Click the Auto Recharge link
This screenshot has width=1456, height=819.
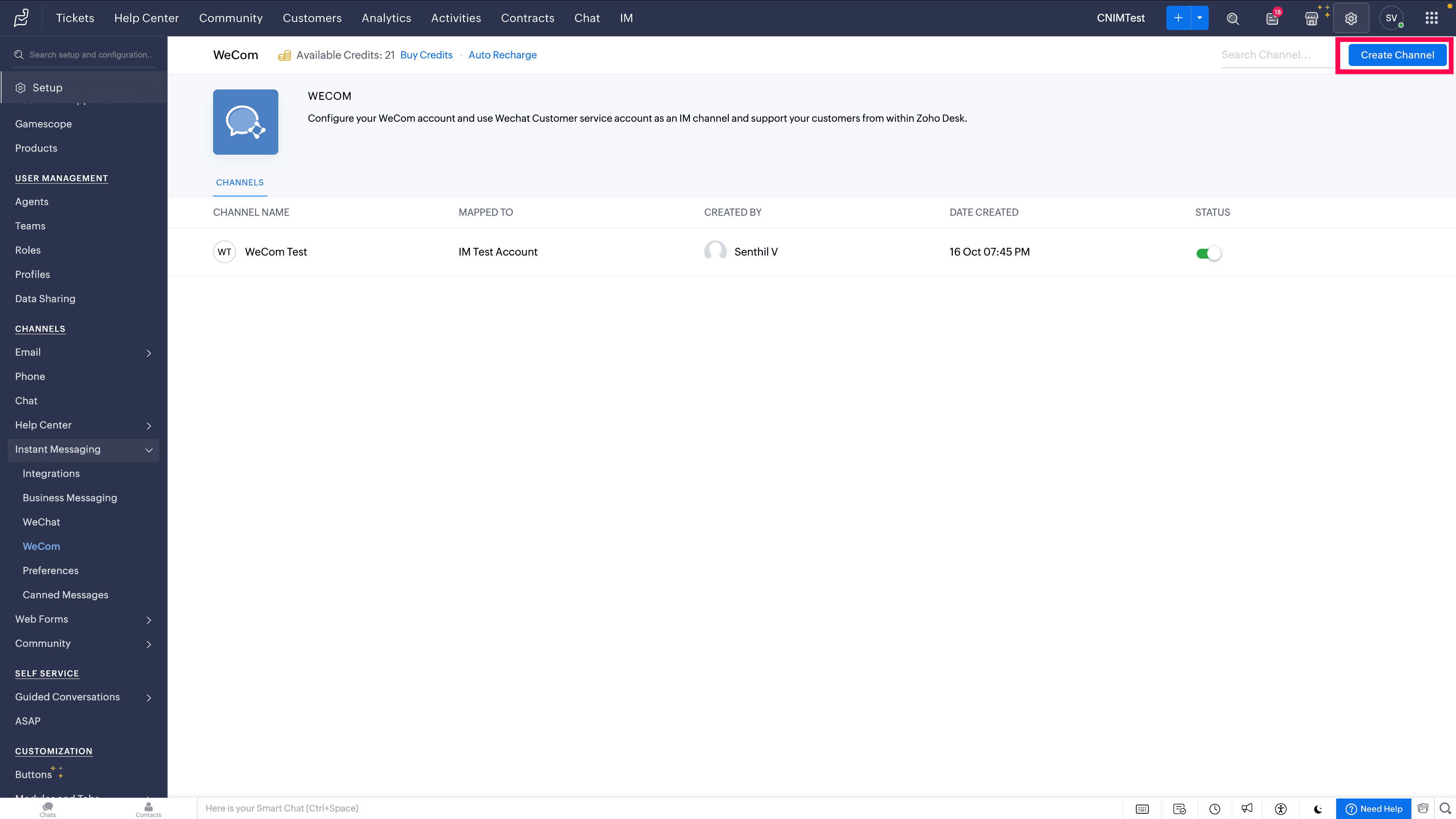tap(502, 55)
